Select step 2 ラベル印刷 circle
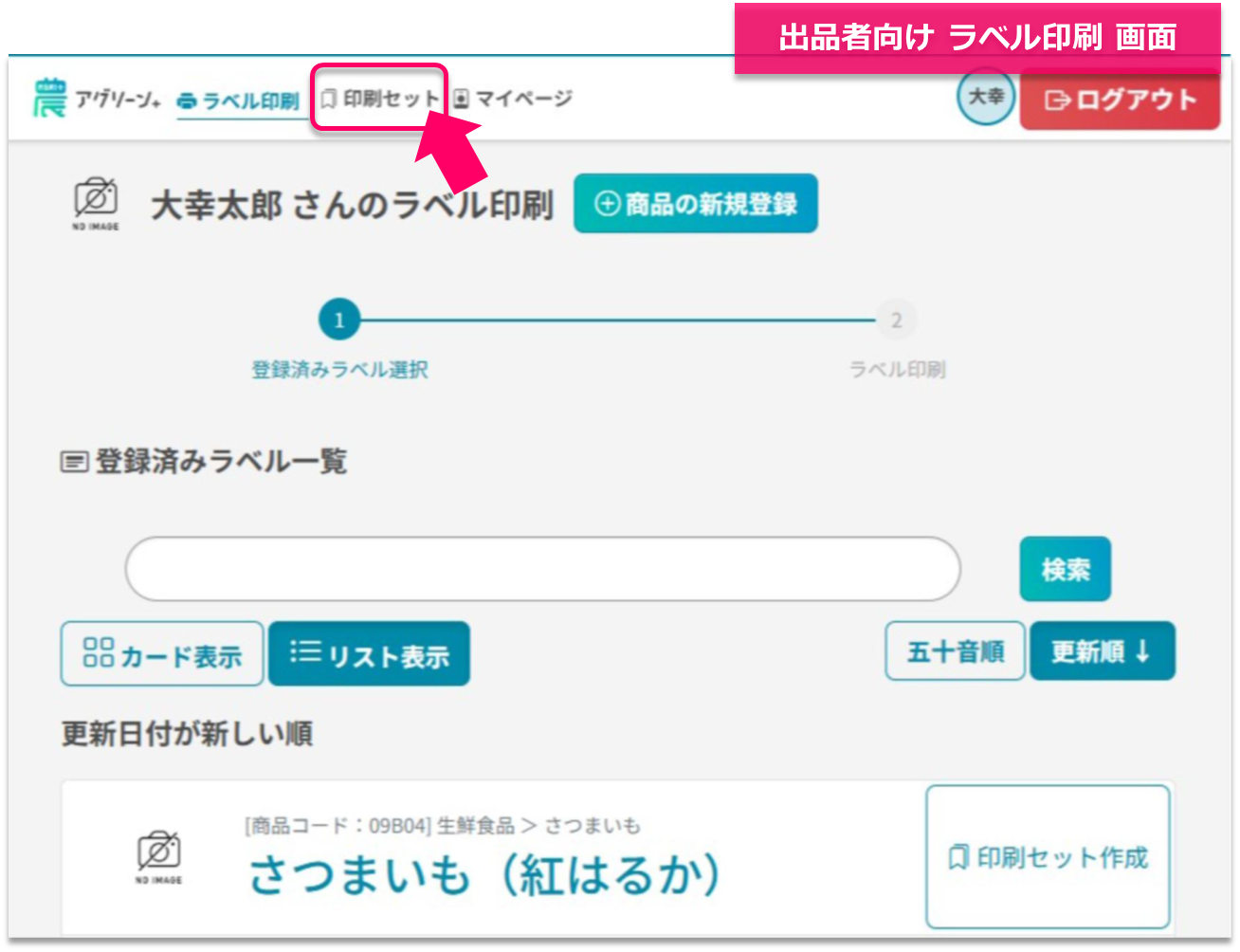Viewport: 1240px width, 952px height. click(x=896, y=320)
